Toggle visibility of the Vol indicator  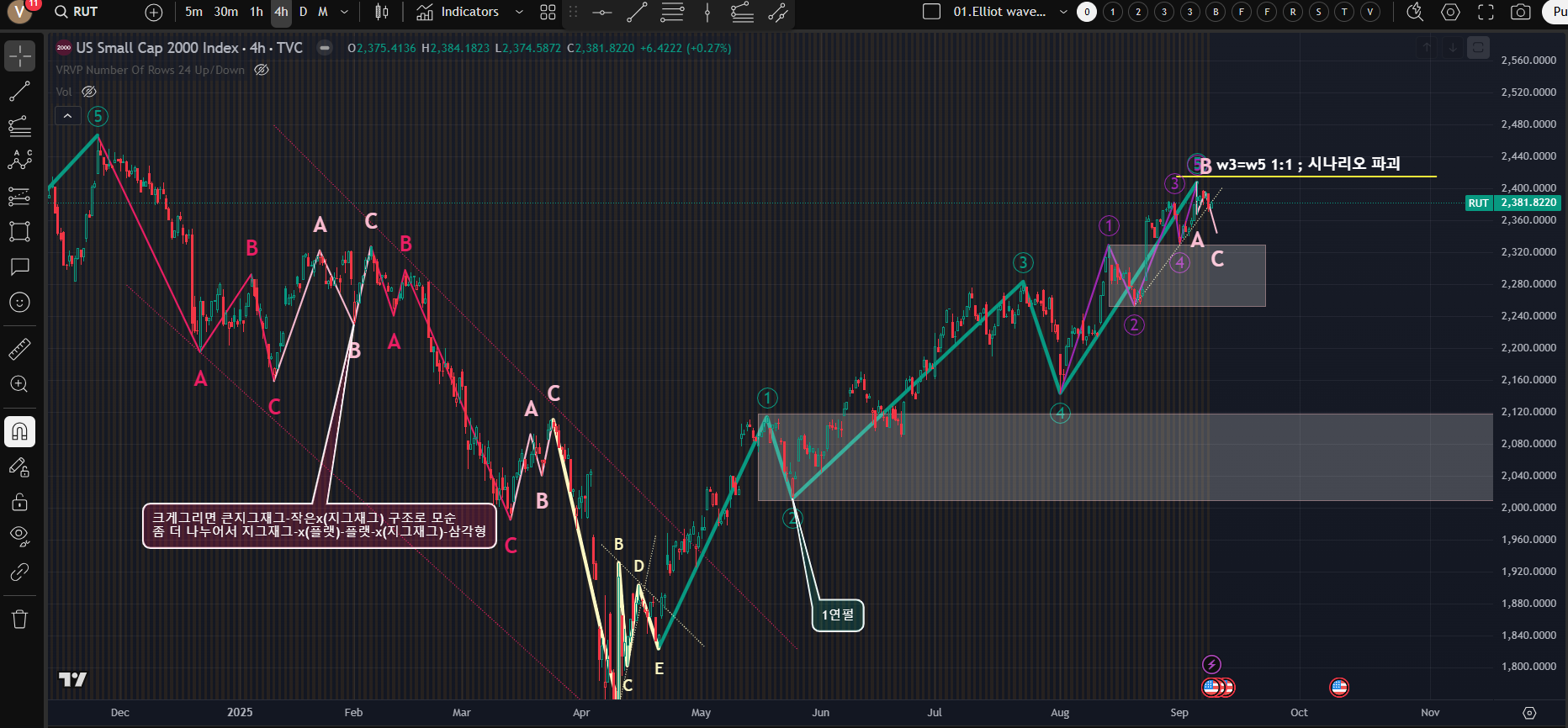pos(89,92)
